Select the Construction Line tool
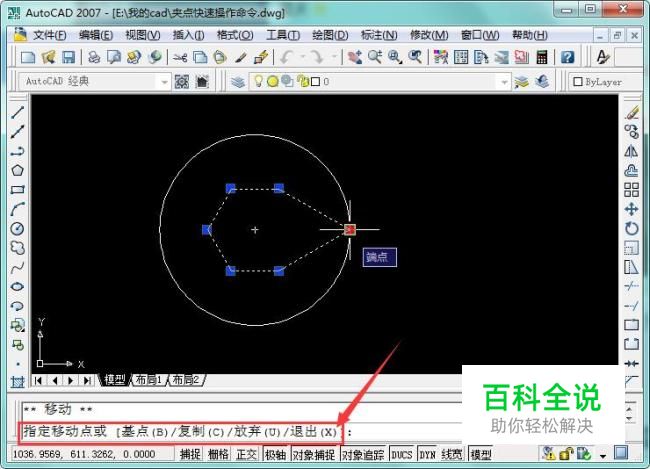This screenshot has width=650, height=469. pos(17,132)
